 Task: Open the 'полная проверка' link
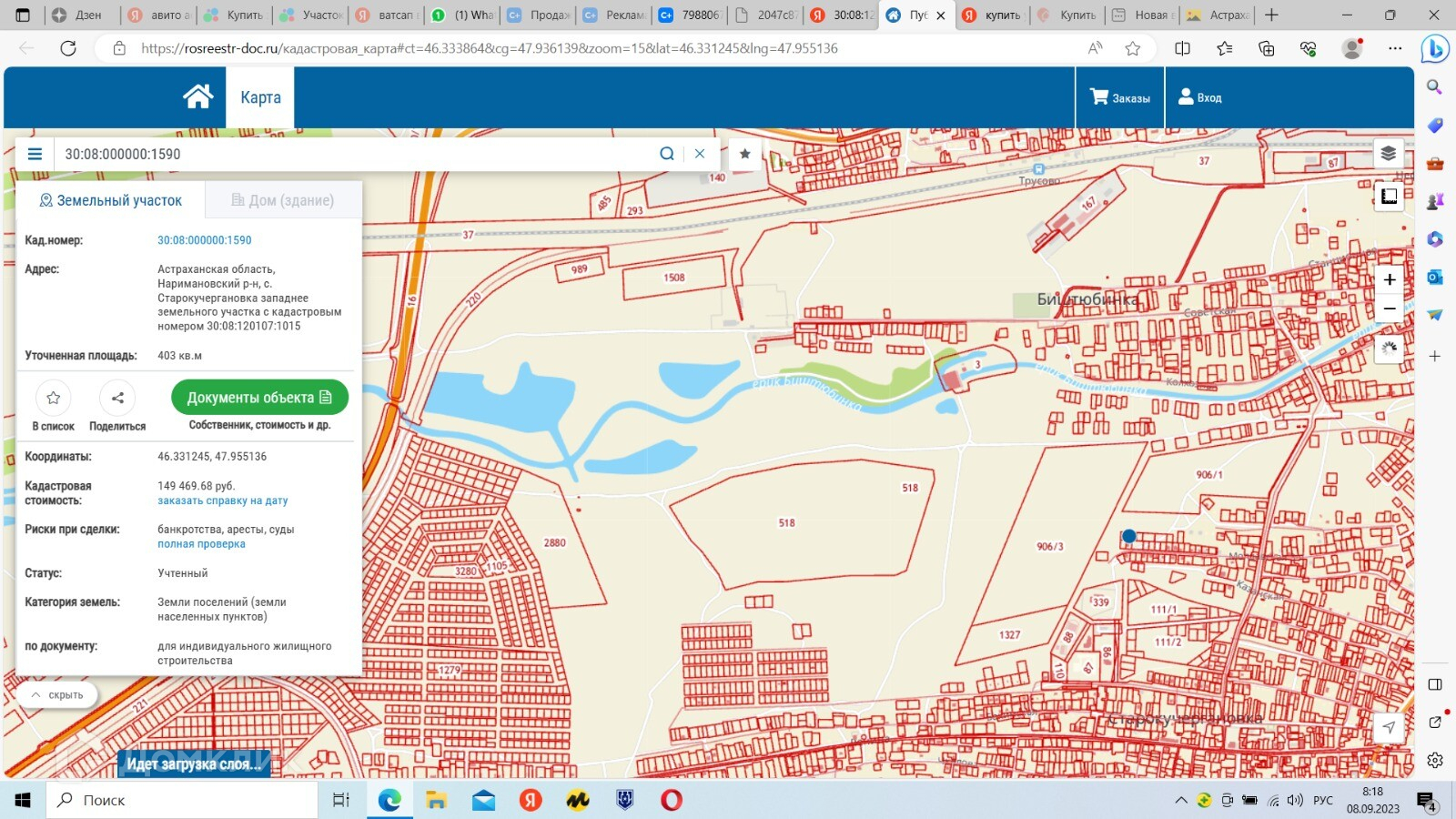tap(201, 544)
